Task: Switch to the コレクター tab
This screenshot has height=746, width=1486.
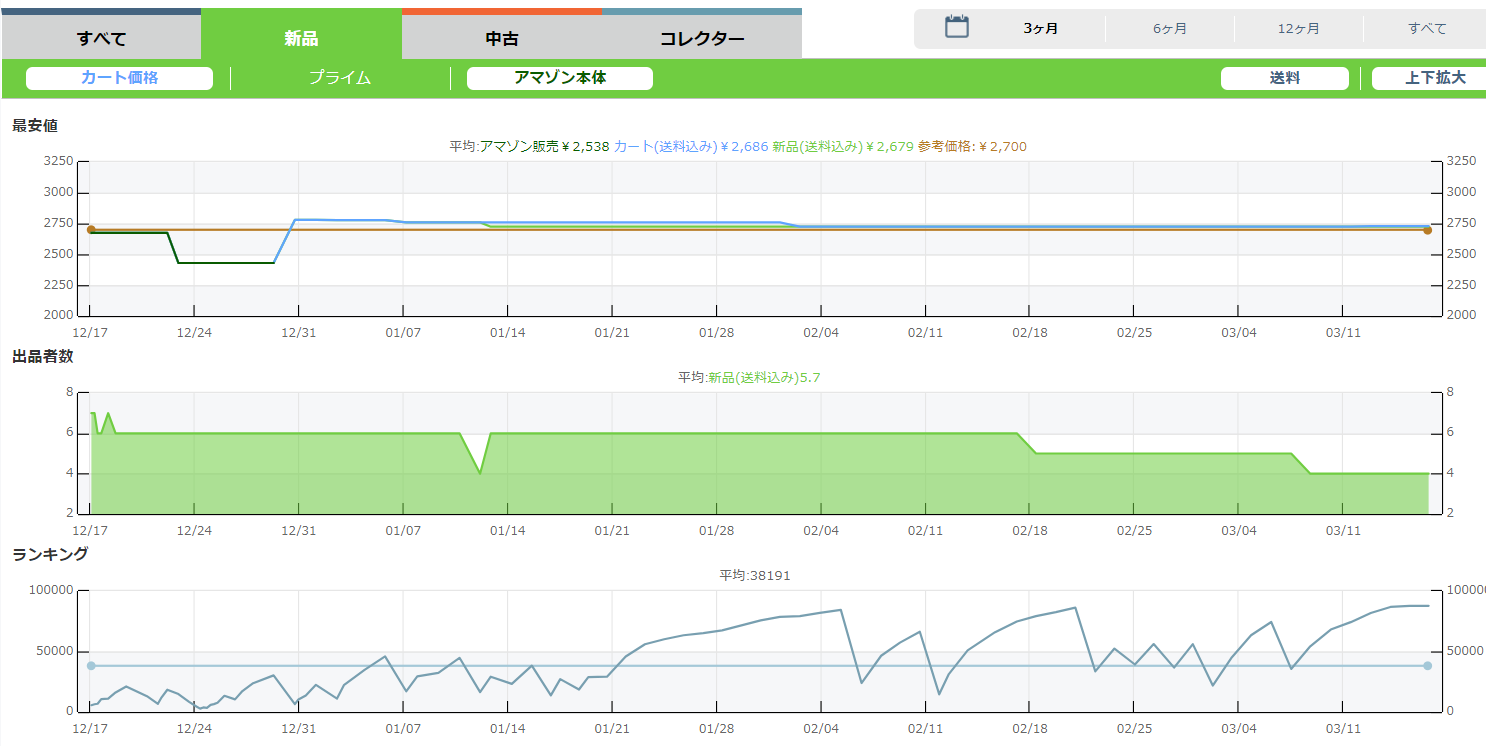Action: [702, 39]
